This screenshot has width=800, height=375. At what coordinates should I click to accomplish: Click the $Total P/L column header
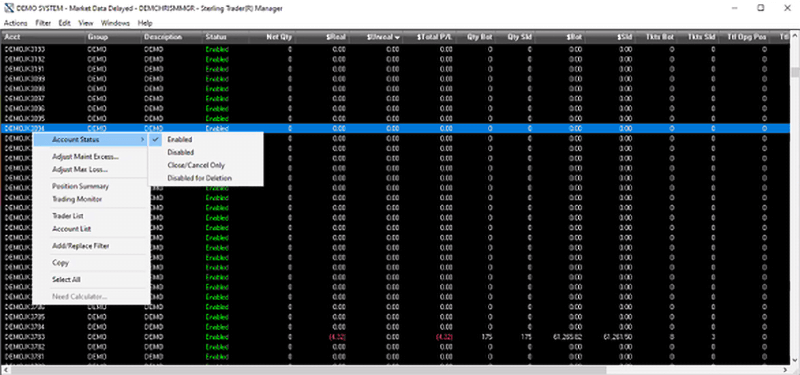point(430,37)
